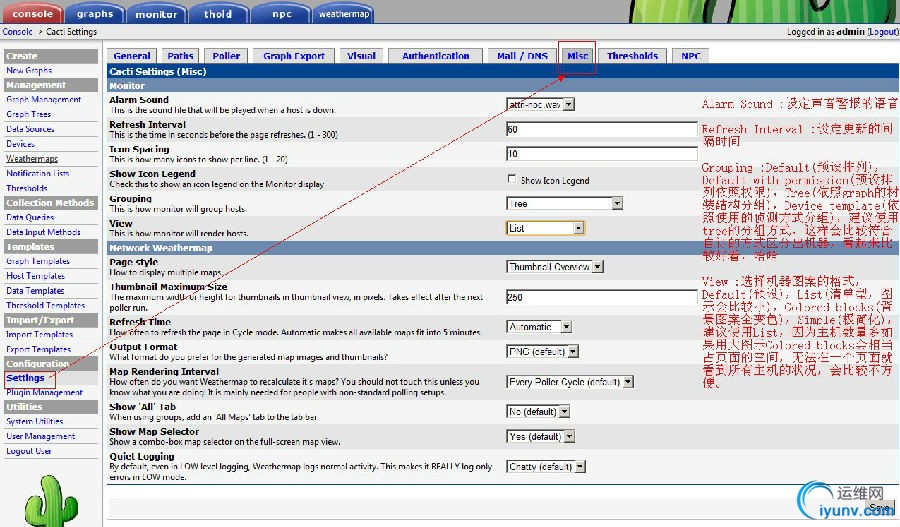Click Logout User in the sidebar
Image resolution: width=900 pixels, height=527 pixels.
29,451
